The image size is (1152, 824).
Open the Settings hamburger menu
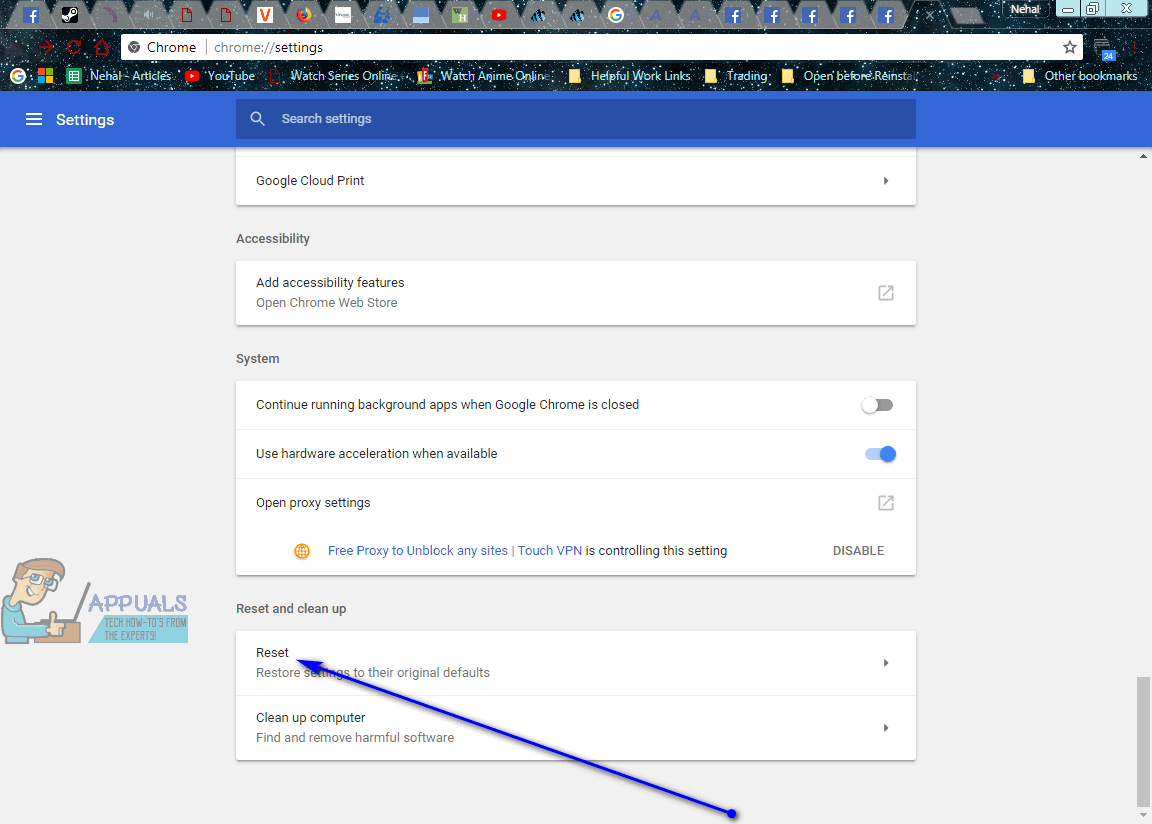click(34, 119)
